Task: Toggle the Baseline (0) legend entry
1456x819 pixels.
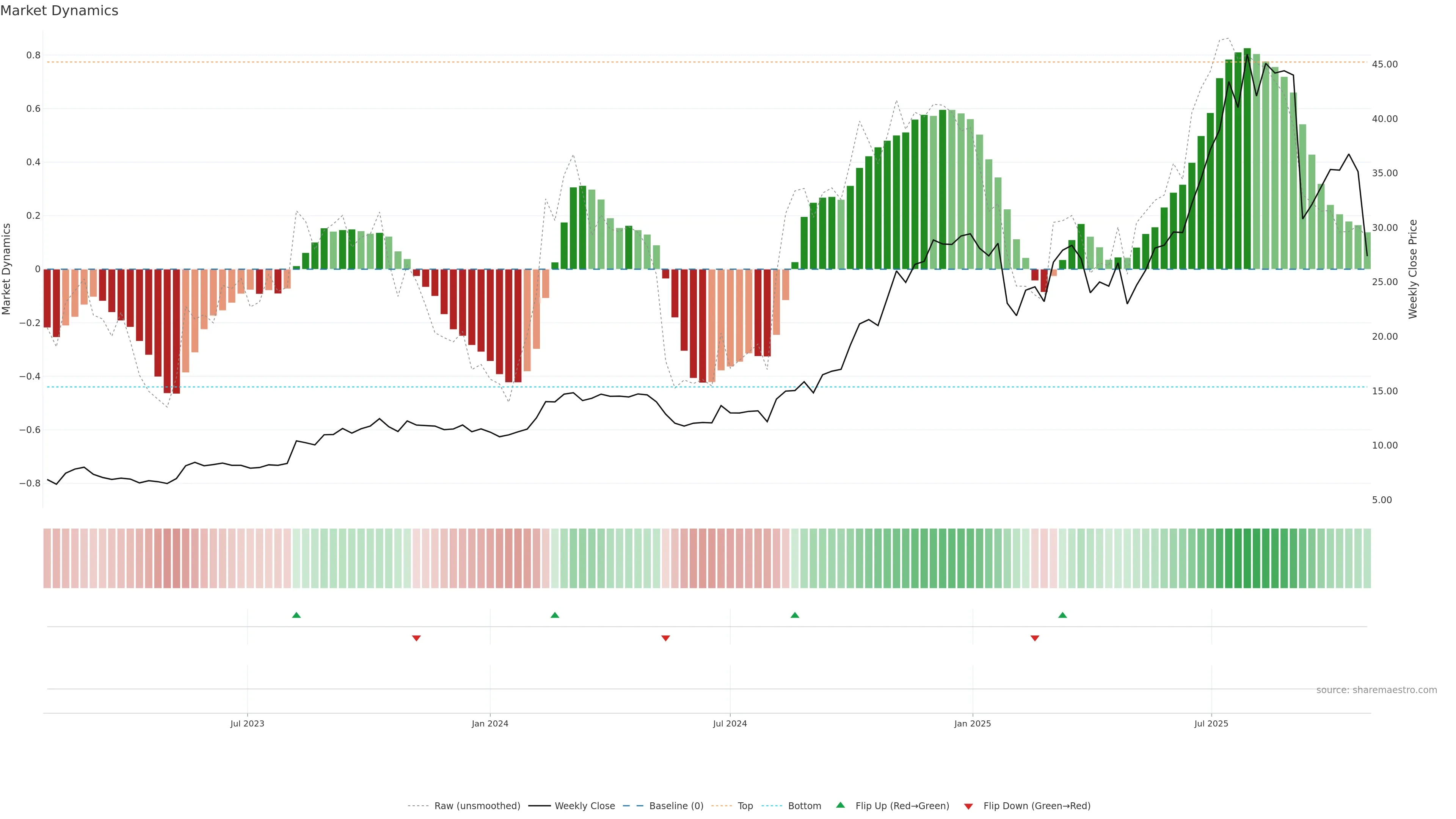Action: (x=676, y=806)
